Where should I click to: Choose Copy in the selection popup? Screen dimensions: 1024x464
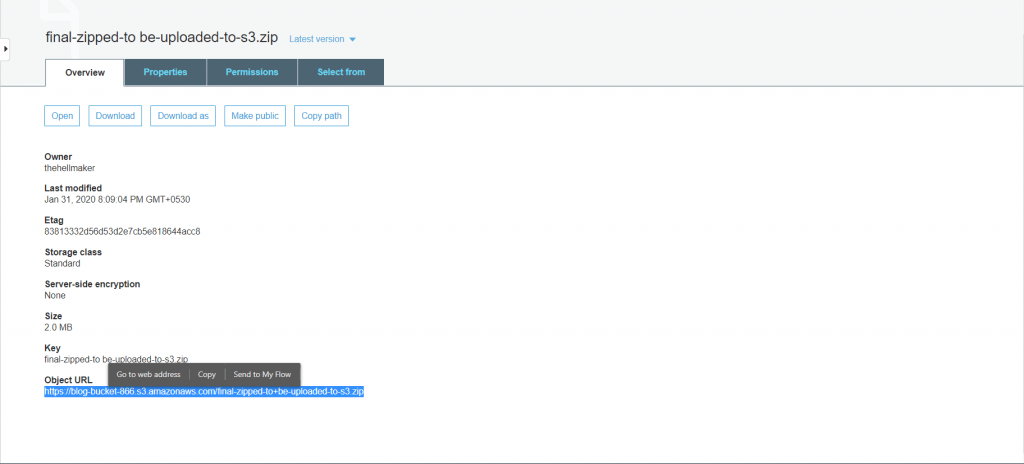207,374
